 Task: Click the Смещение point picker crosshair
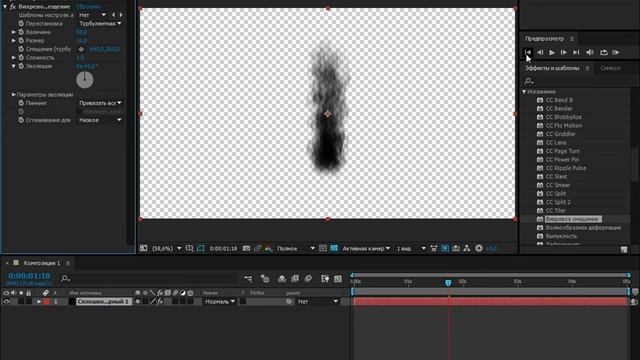pyautogui.click(x=81, y=49)
